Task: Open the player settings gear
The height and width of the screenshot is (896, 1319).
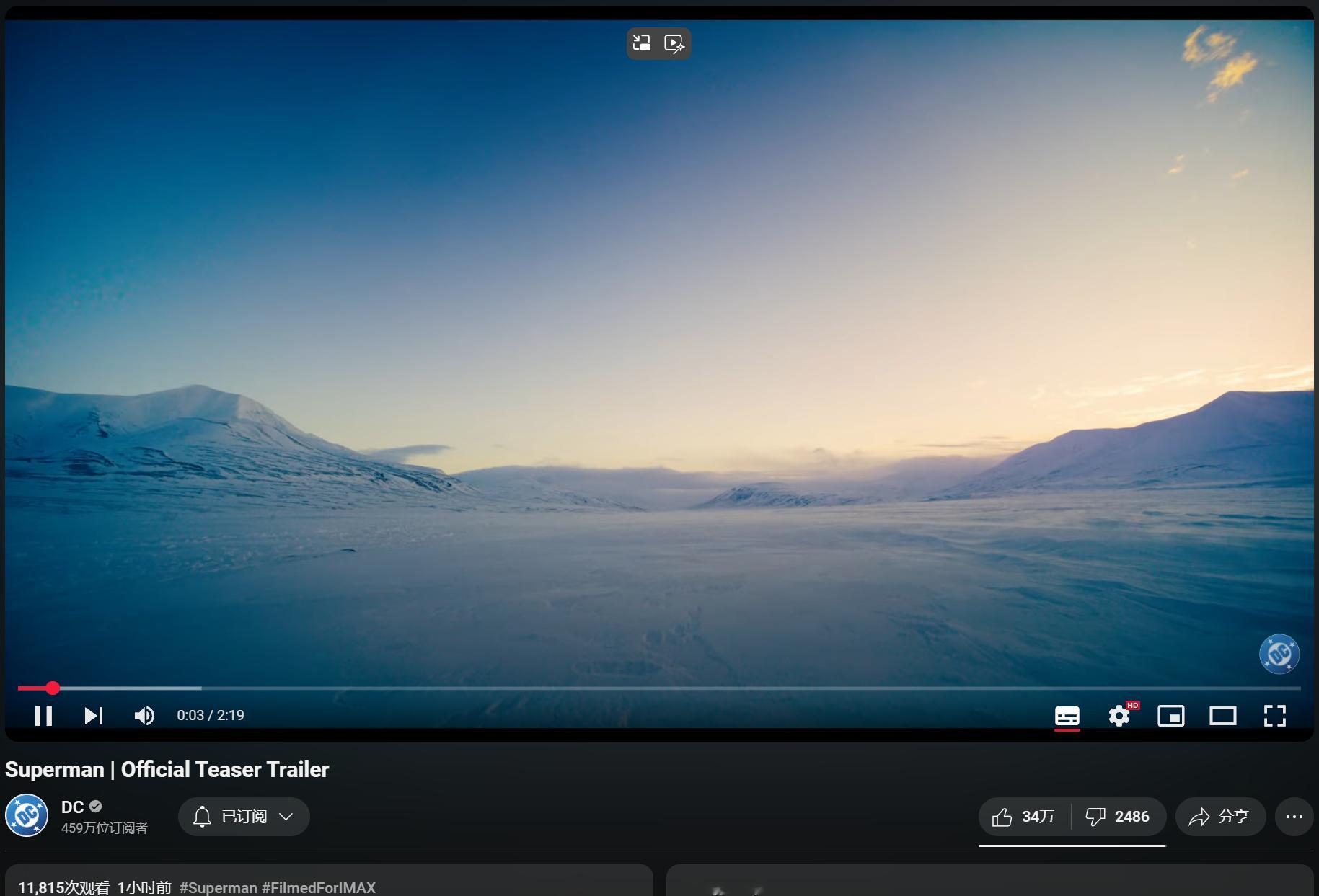Action: [x=1119, y=716]
